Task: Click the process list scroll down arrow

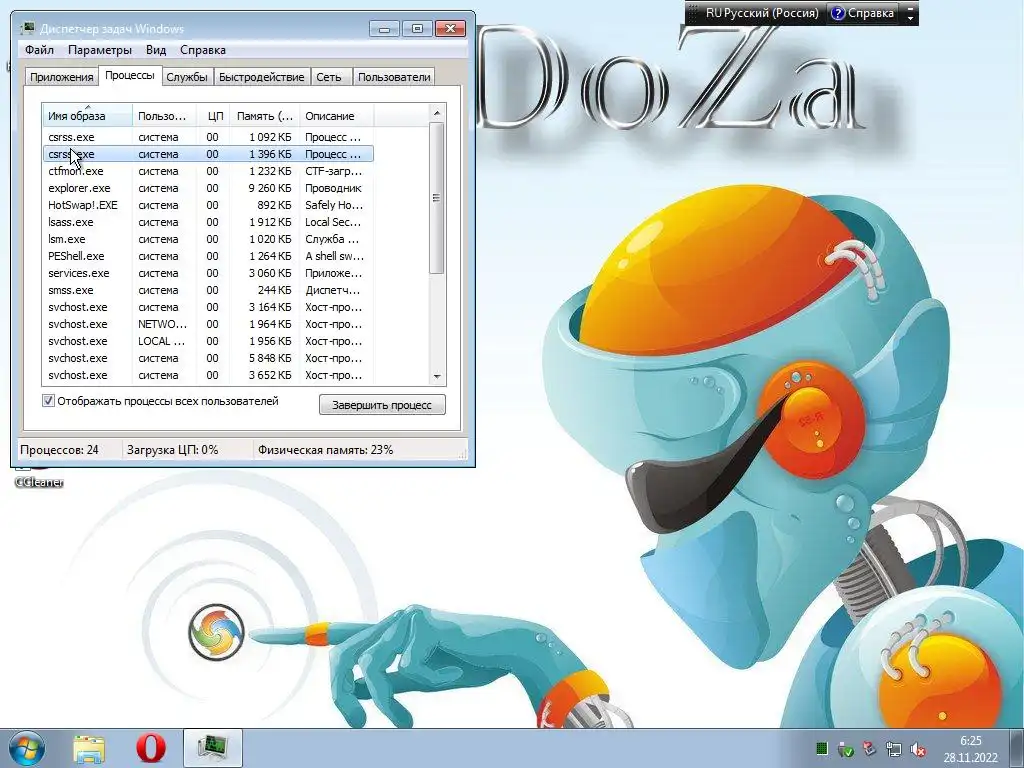Action: (437, 376)
